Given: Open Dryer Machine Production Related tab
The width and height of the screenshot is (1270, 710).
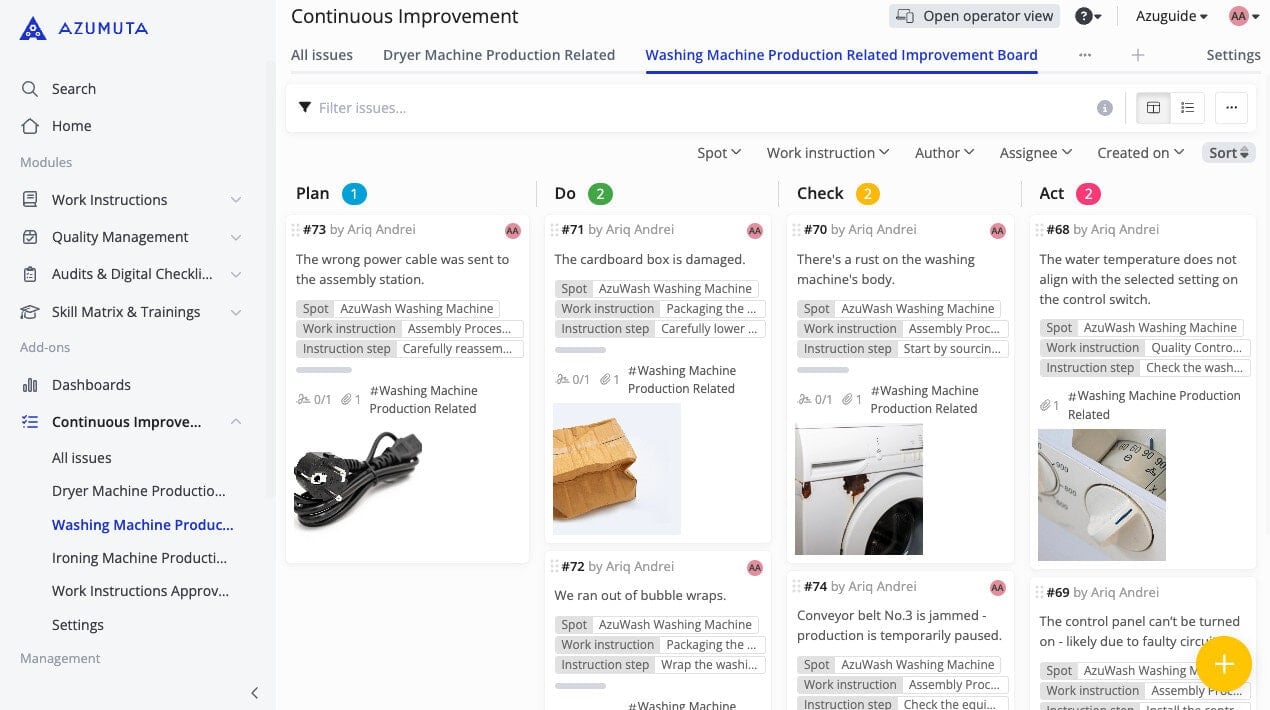Looking at the screenshot, I should pyautogui.click(x=498, y=55).
